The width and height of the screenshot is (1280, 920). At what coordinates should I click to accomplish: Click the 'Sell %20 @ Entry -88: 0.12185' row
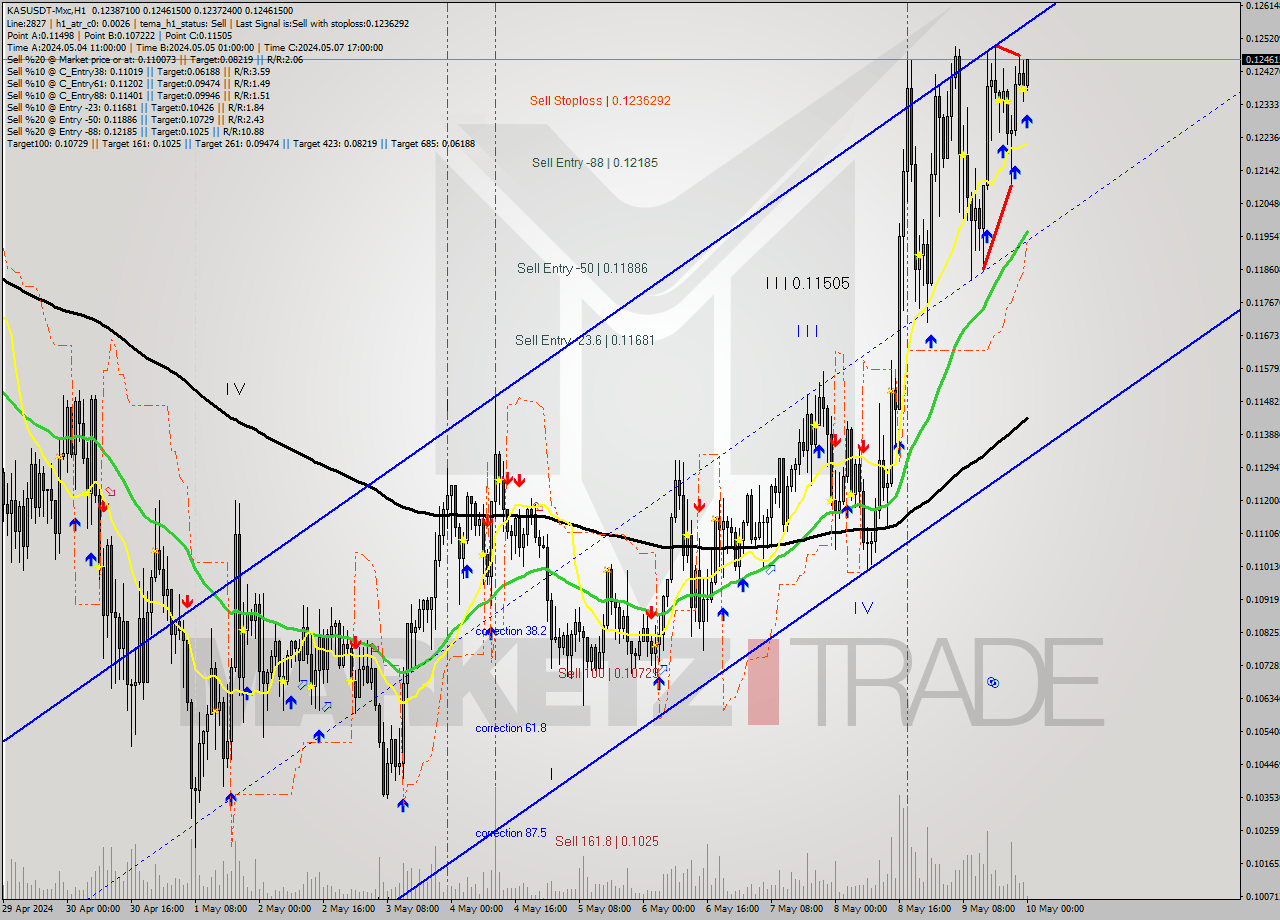pyautogui.click(x=135, y=131)
